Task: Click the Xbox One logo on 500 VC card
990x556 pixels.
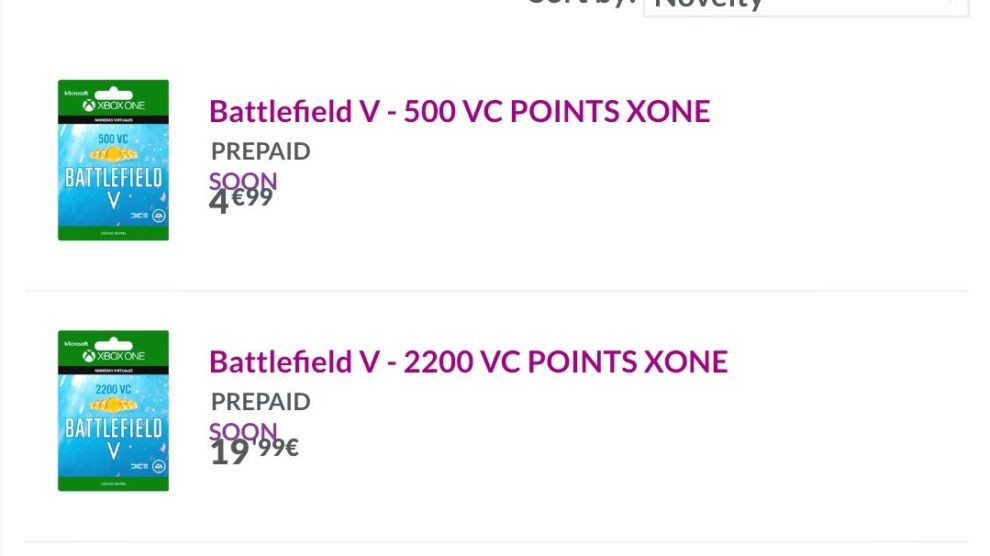Action: (x=113, y=105)
